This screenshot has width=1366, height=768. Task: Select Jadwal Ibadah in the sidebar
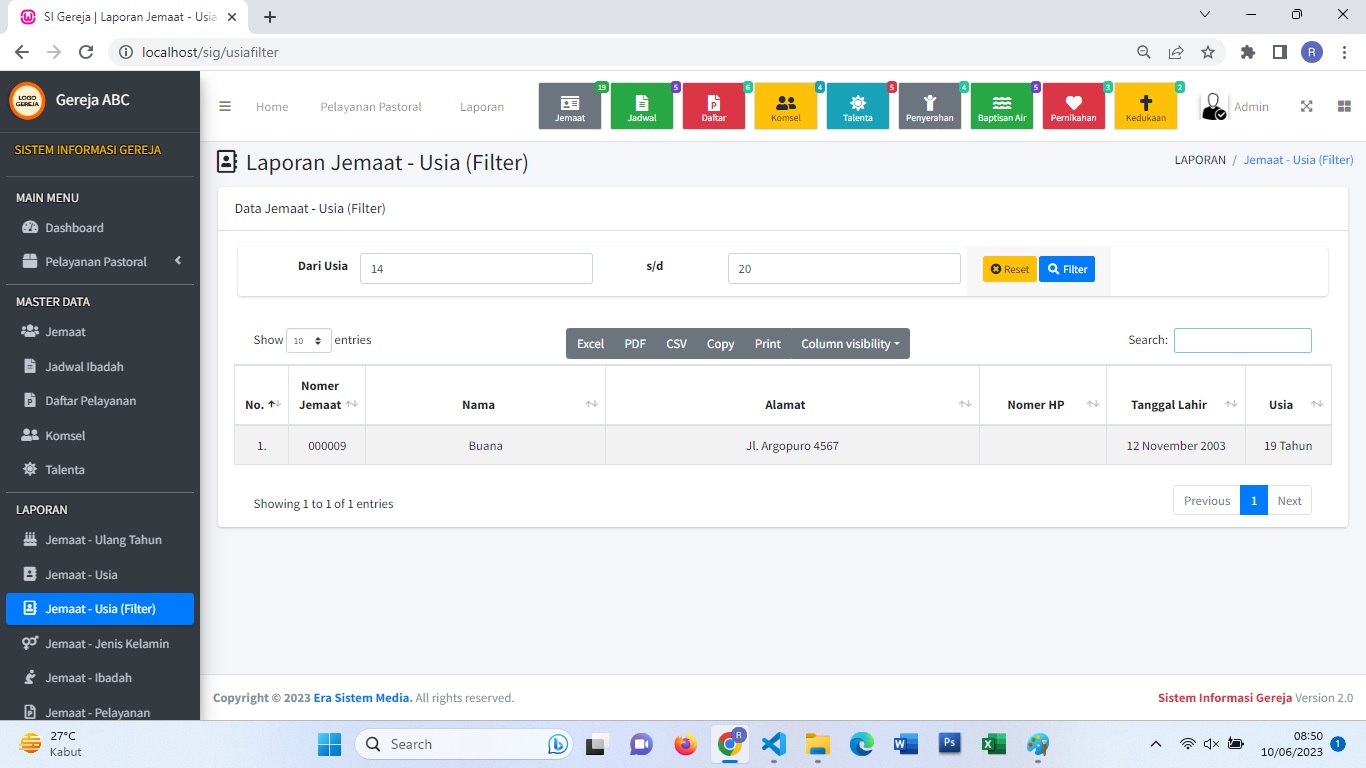click(x=84, y=367)
